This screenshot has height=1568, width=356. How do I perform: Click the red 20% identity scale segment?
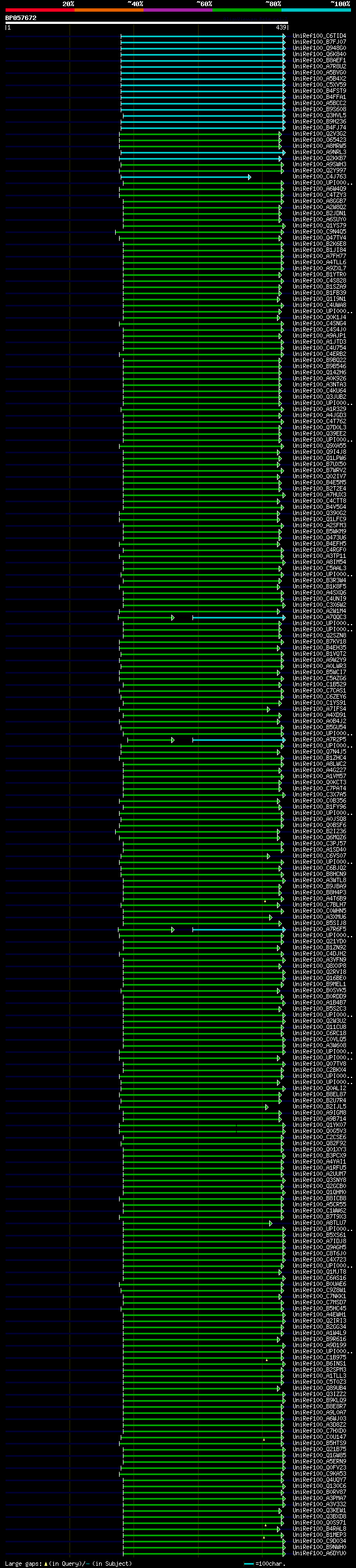pyautogui.click(x=39, y=10)
